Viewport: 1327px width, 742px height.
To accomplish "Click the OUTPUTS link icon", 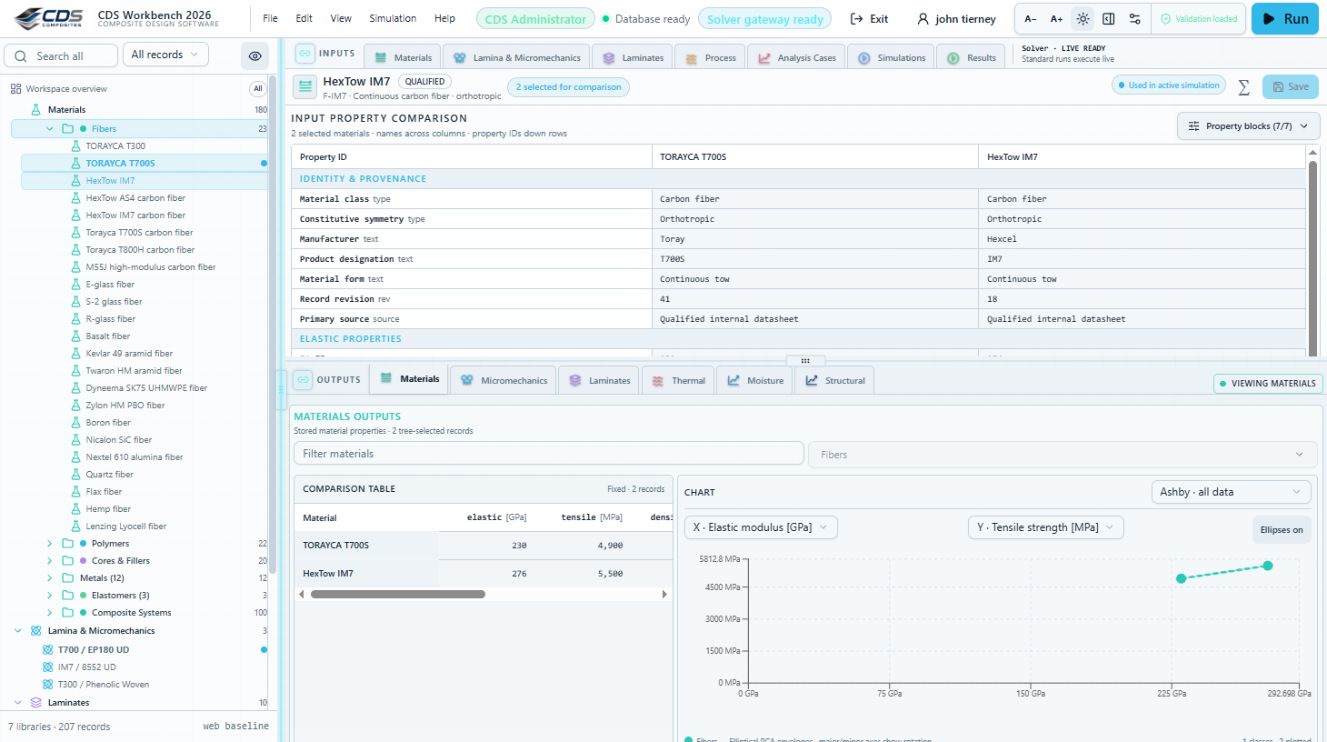I will coord(303,380).
